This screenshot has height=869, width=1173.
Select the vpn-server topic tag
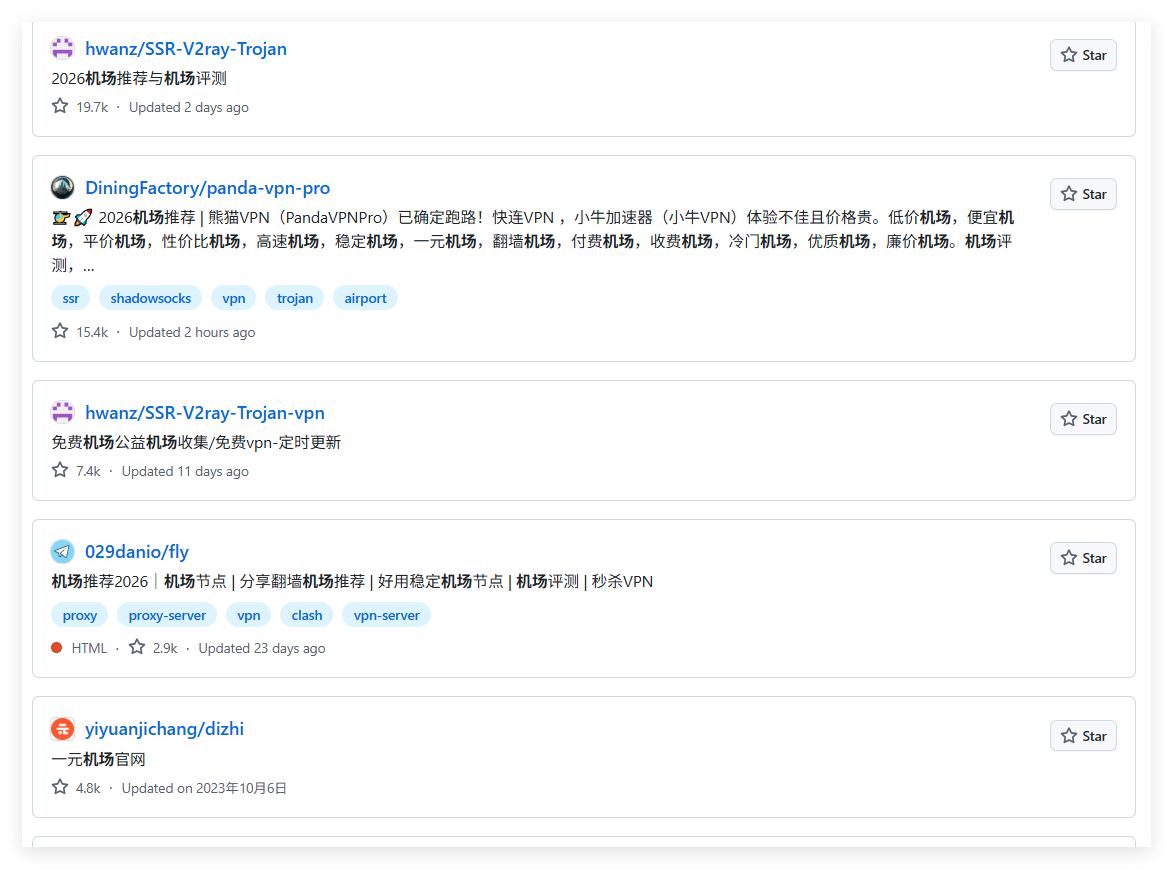[387, 615]
